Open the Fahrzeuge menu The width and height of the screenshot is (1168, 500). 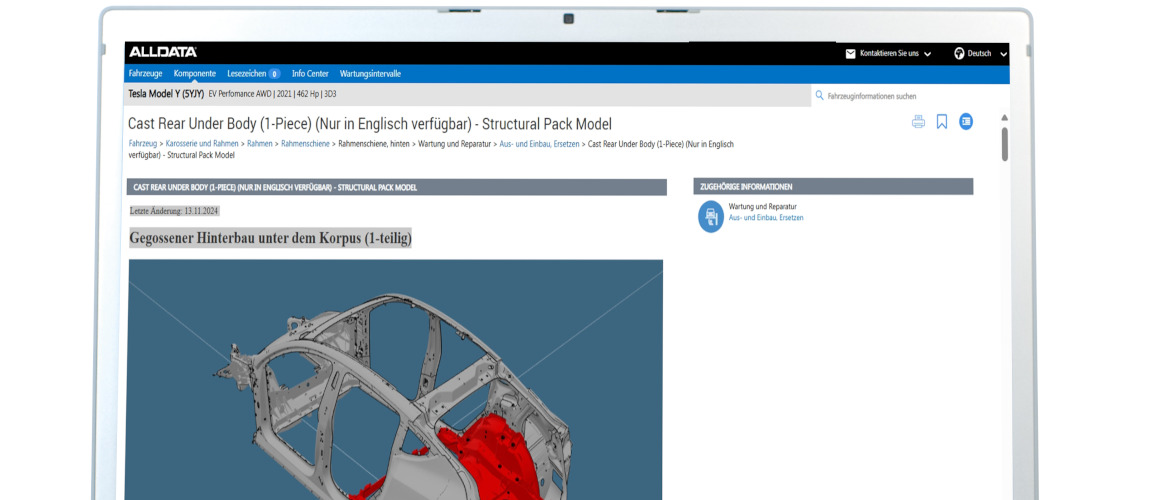coord(145,74)
